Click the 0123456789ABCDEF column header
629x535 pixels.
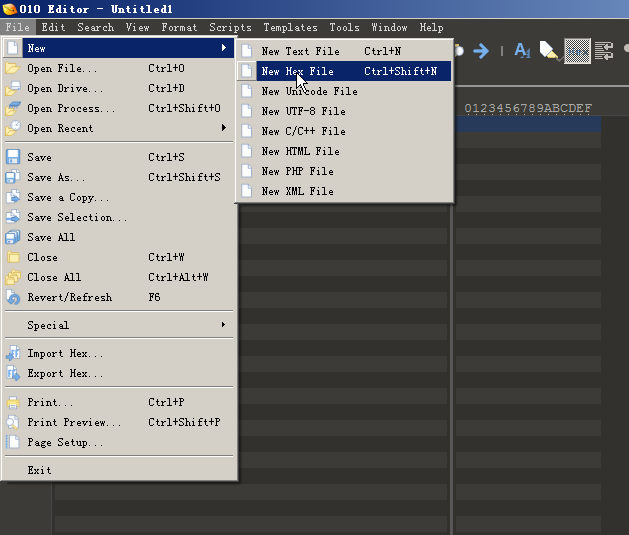coord(528,108)
